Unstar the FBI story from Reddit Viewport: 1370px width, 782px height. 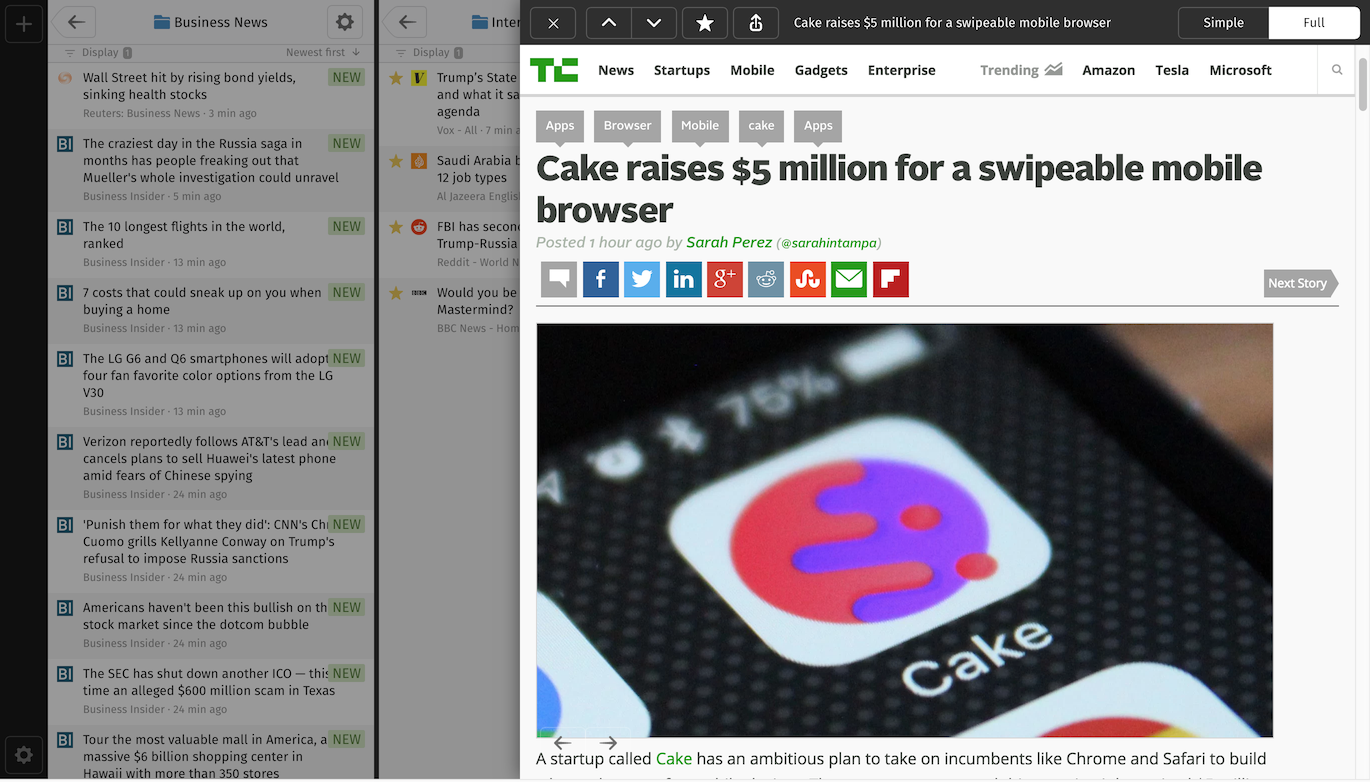click(396, 227)
